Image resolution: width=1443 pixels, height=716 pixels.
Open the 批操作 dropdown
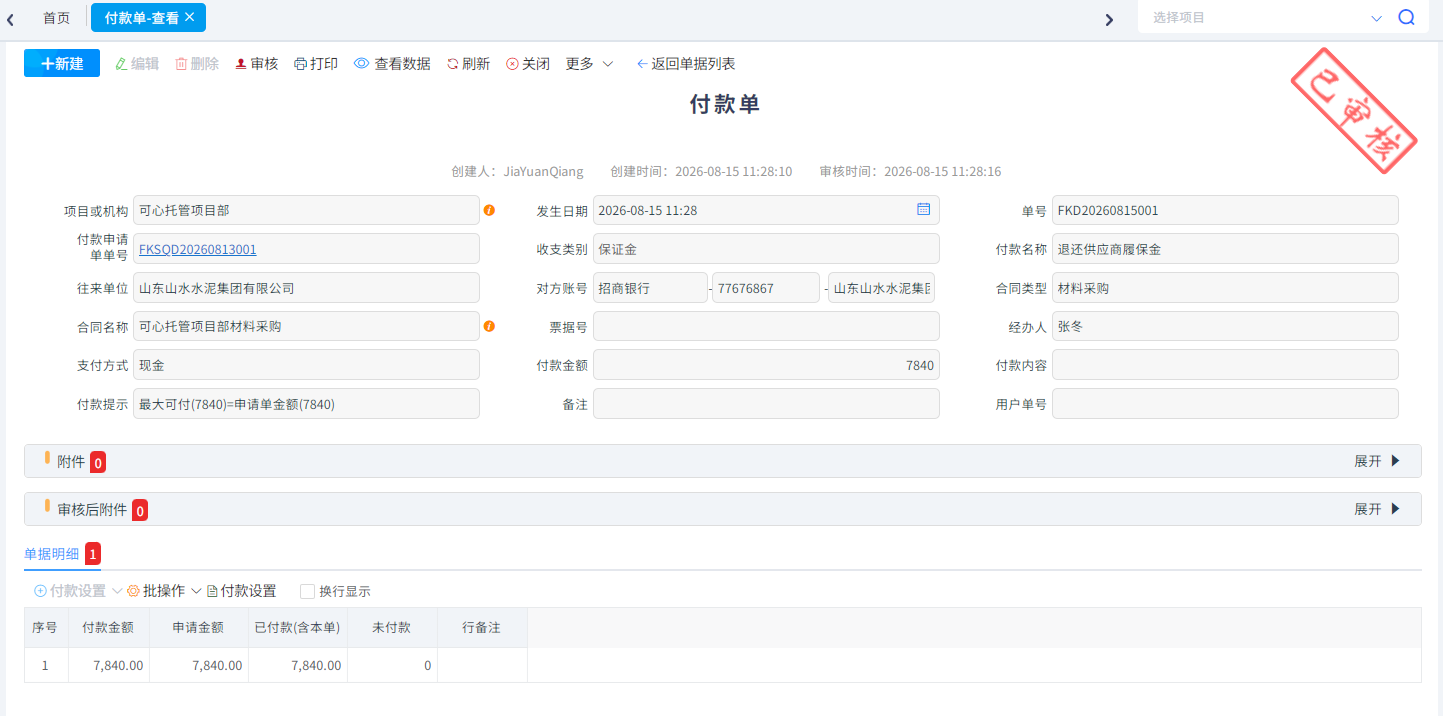pos(164,591)
